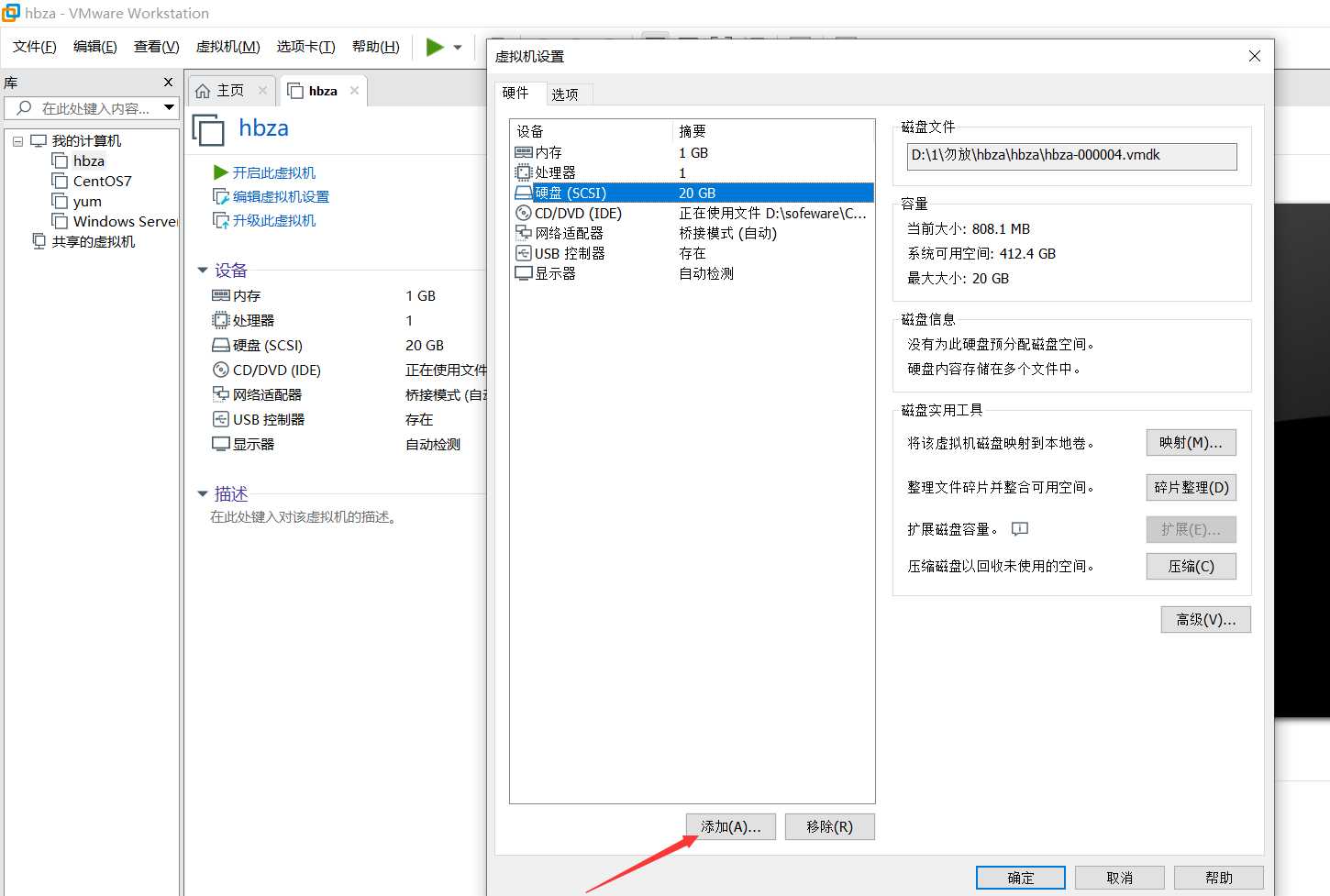Viewport: 1330px width, 896px height.
Task: Open the 编辑(E) menu
Action: click(95, 47)
